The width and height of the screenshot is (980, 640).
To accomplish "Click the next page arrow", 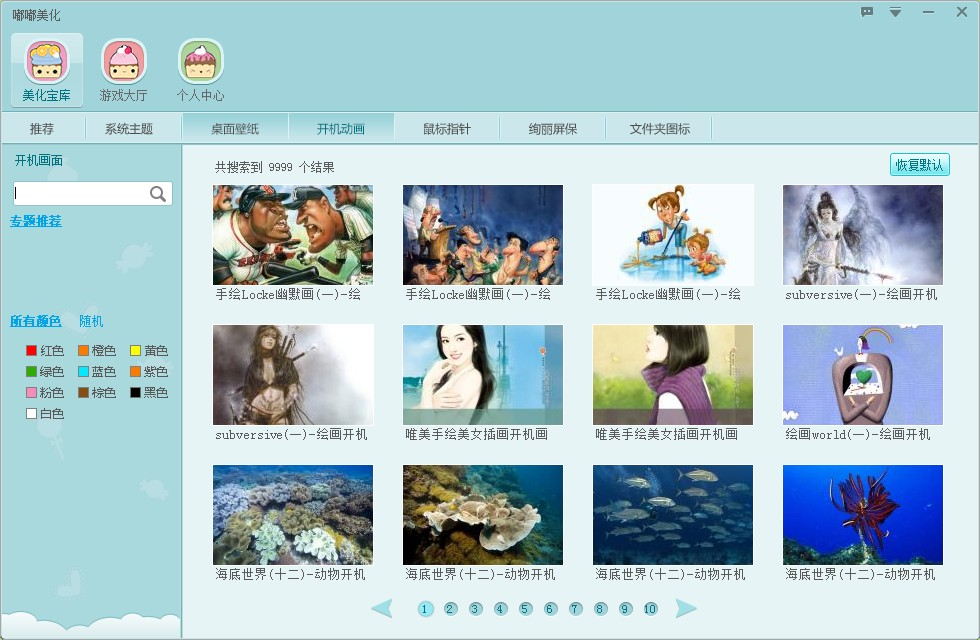I will click(x=687, y=608).
